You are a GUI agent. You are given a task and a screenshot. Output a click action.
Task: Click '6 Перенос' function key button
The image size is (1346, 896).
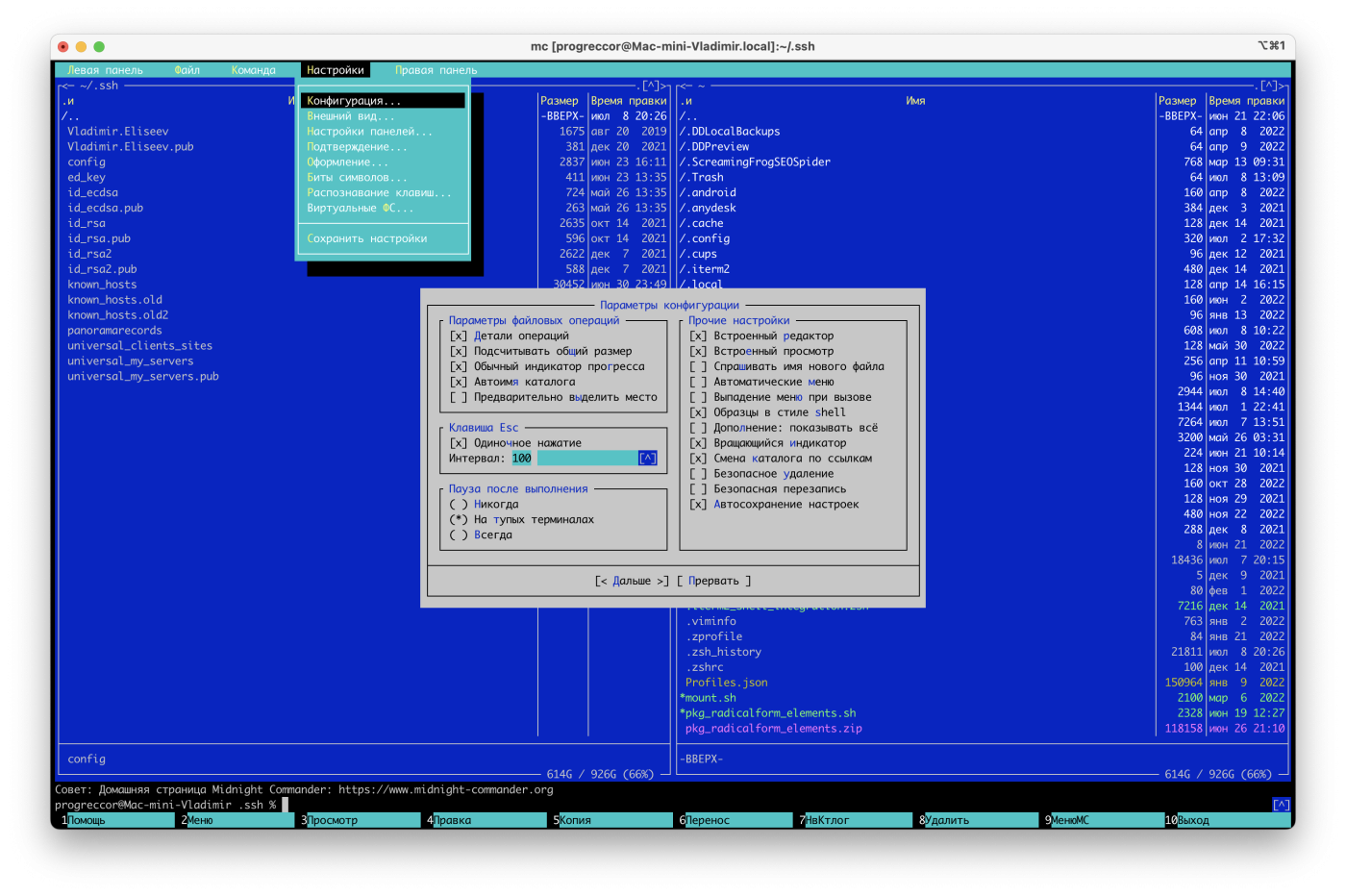(735, 820)
